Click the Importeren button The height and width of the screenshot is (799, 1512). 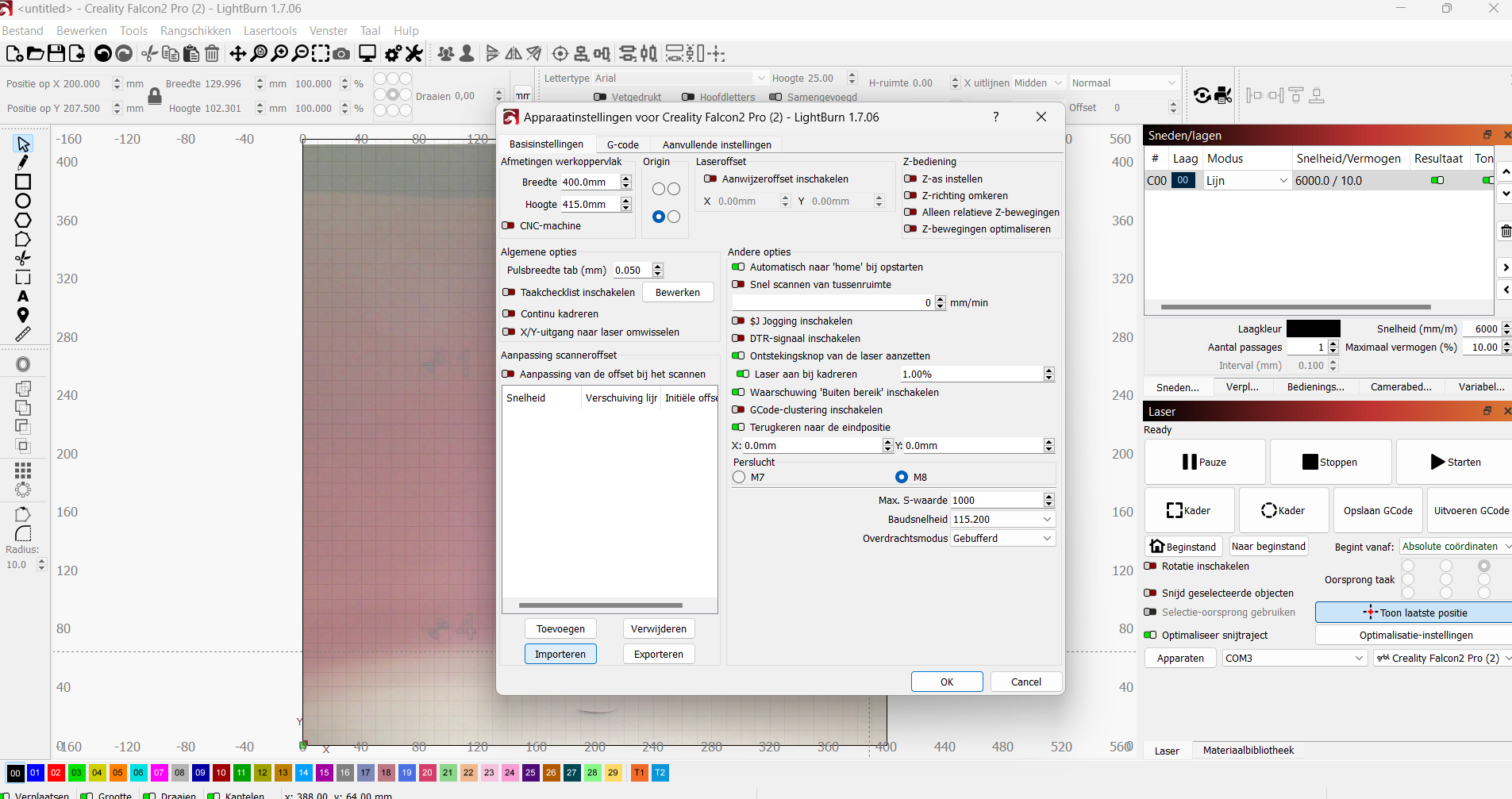[x=560, y=655]
